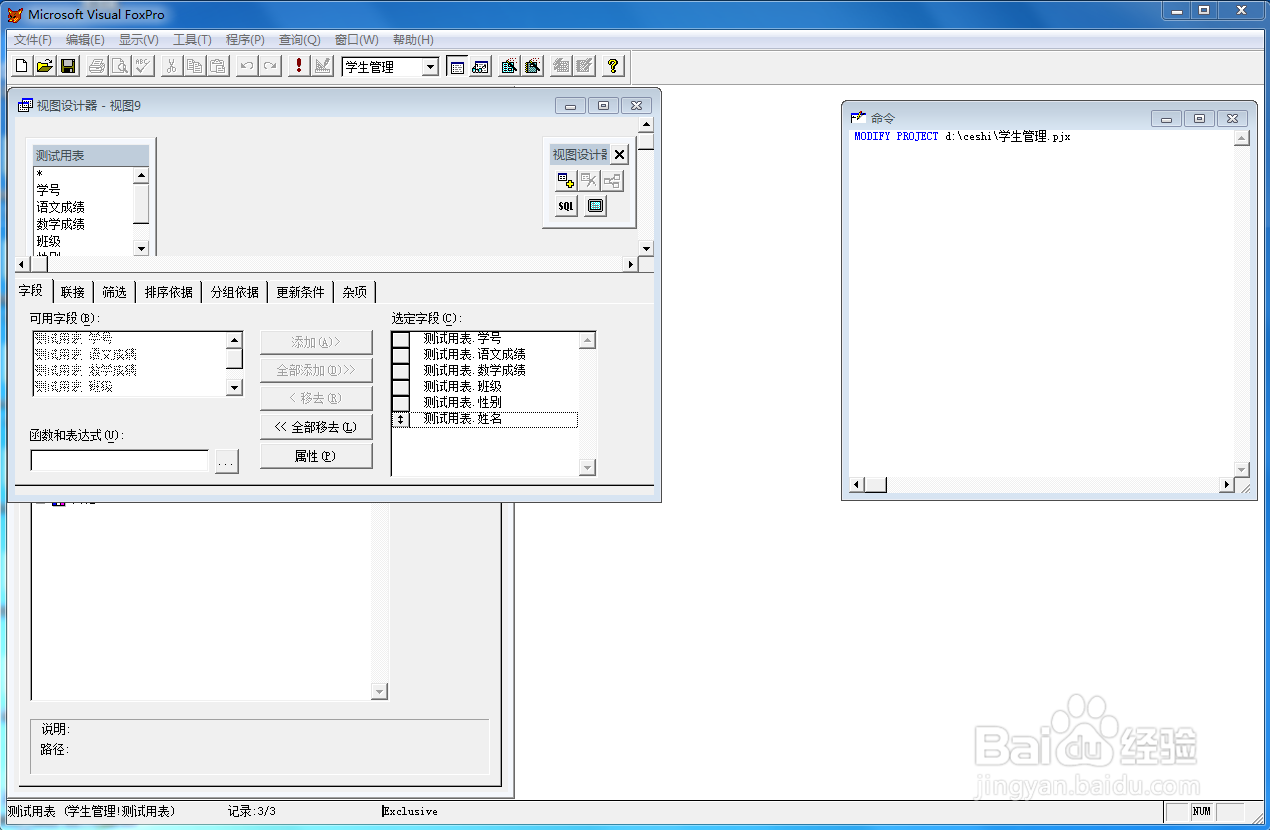Click the Modify Form ruler icon
The width and height of the screenshot is (1270, 830).
point(322,67)
